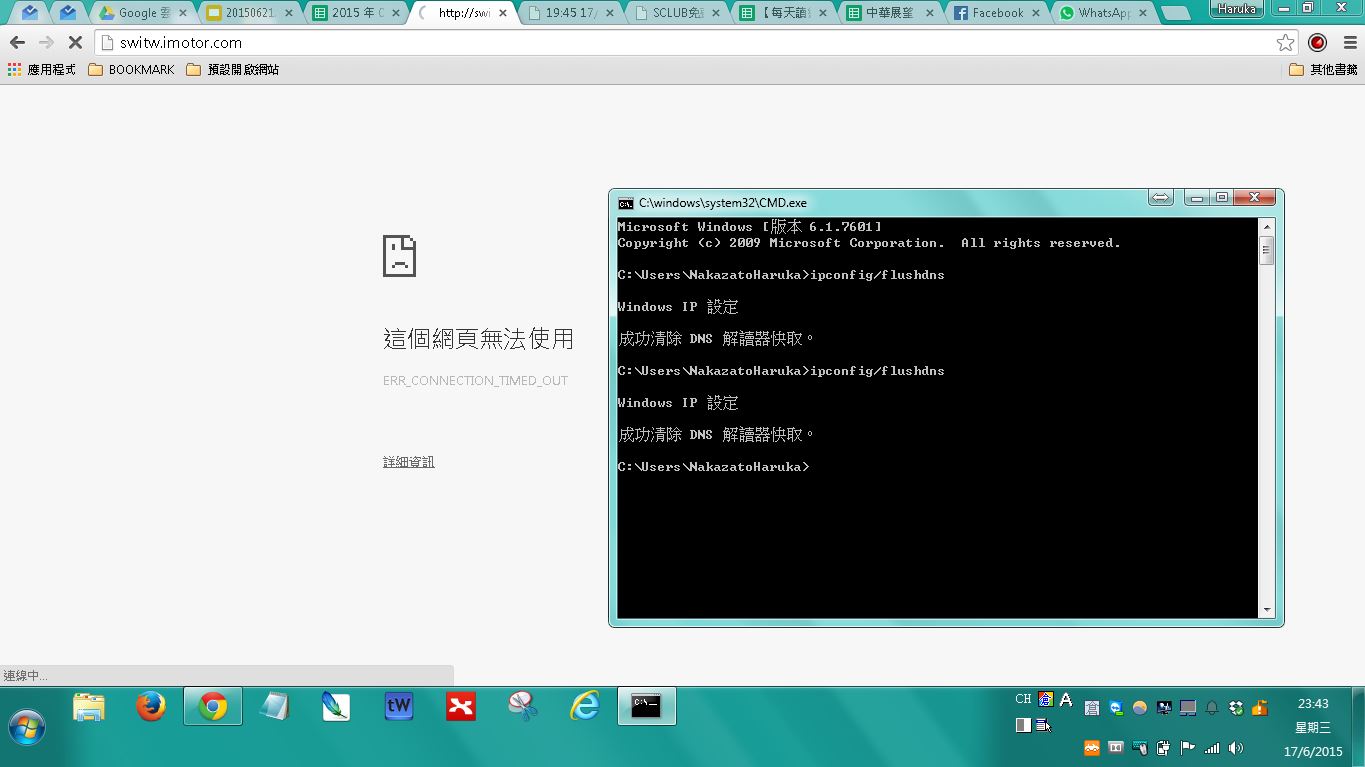Click the CMD taskbar button
1365x767 pixels.
646,707
